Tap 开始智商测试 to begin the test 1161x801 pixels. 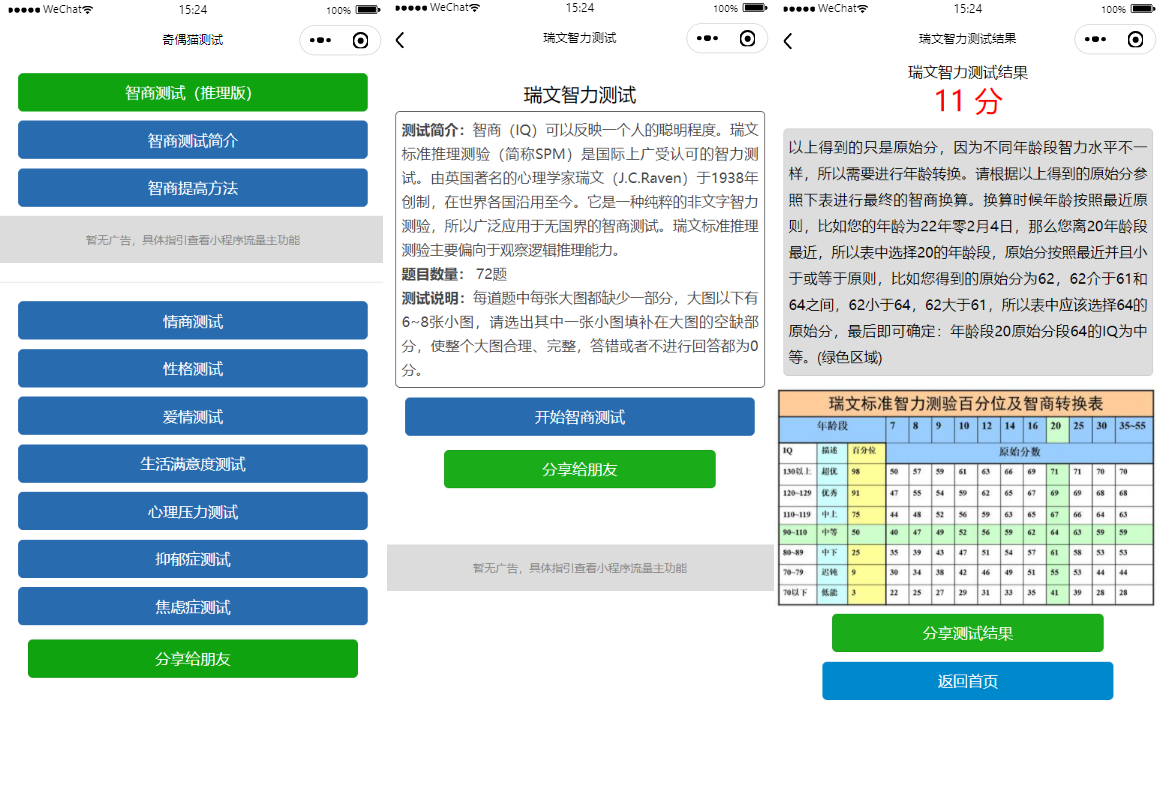pyautogui.click(x=579, y=416)
